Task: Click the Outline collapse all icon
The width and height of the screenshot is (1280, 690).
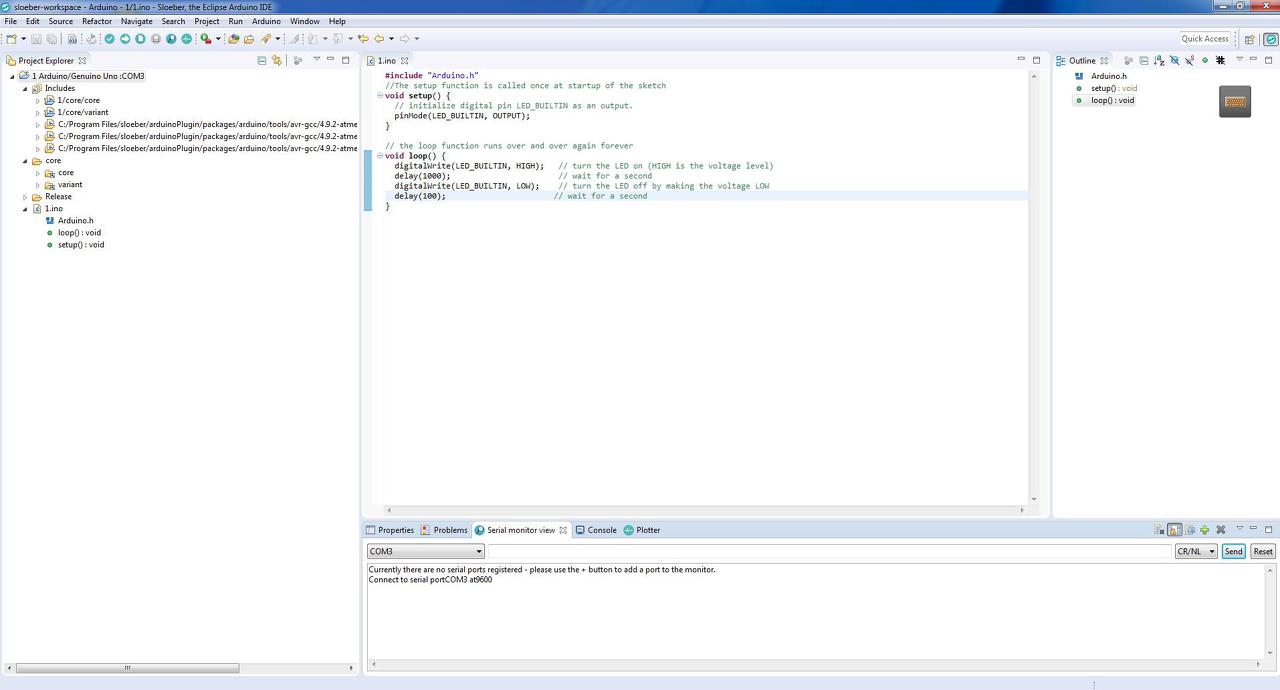Action: pos(1144,60)
